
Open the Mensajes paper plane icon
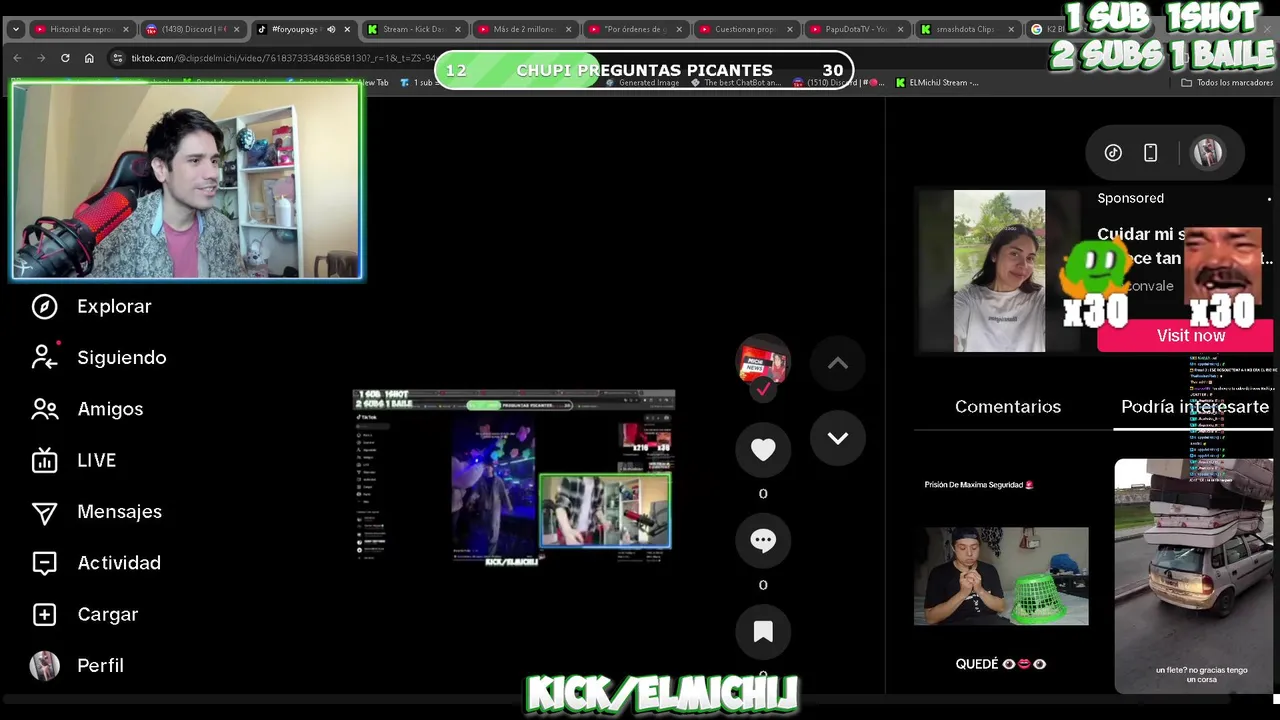coord(44,512)
